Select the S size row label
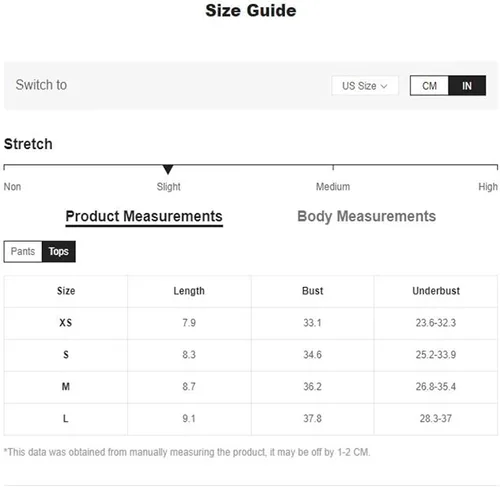 tap(66, 355)
